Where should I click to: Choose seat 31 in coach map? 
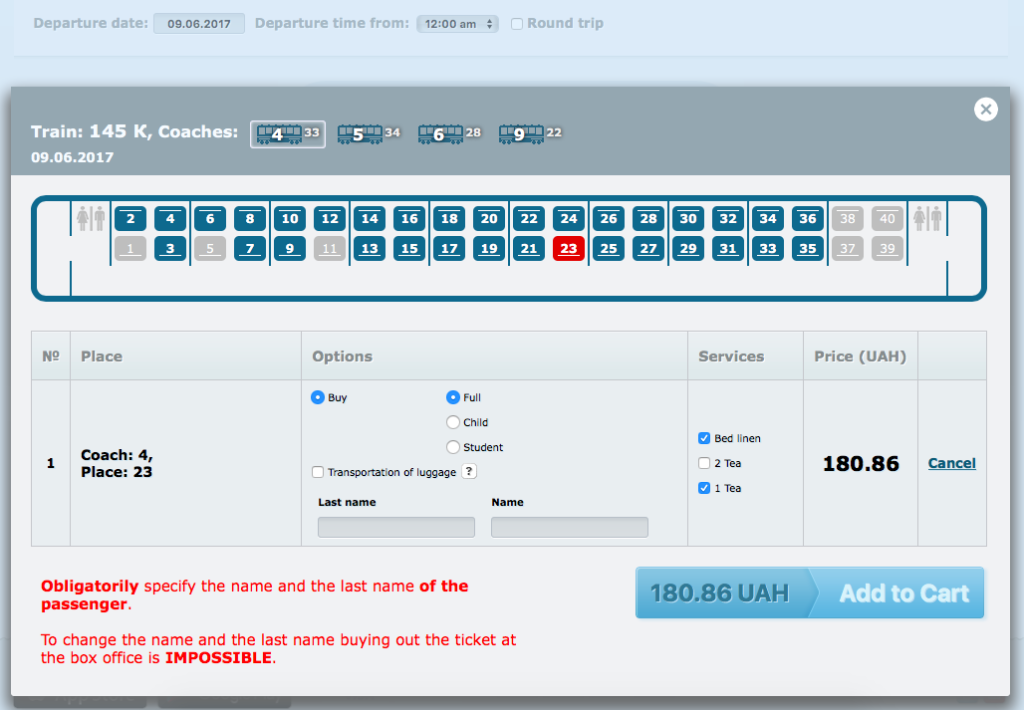(728, 249)
